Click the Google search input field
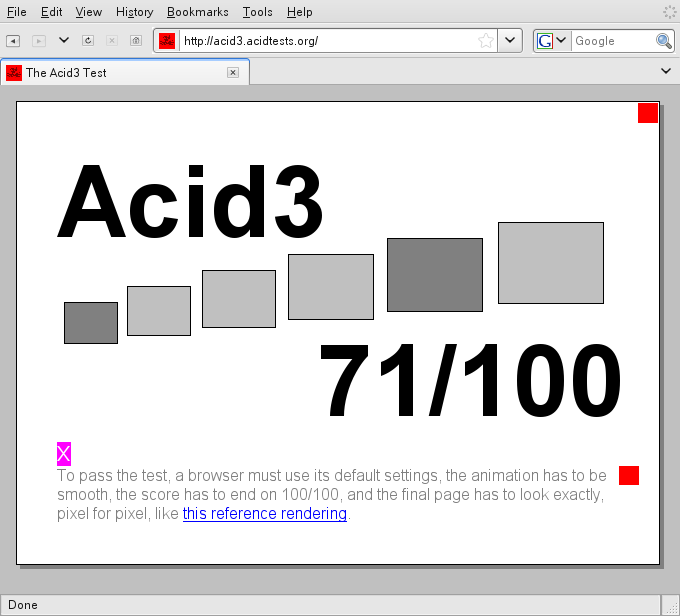Viewport: 680px width, 616px height. (614, 41)
